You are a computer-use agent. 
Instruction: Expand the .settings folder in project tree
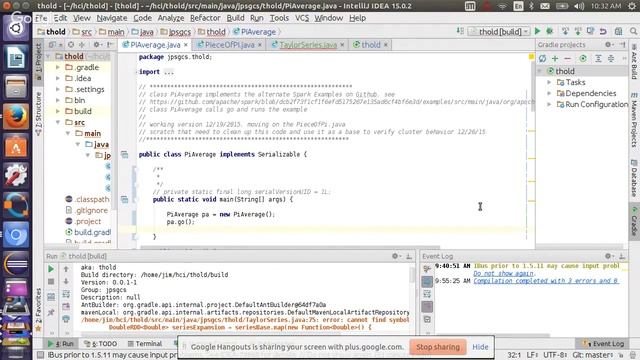coord(58,89)
